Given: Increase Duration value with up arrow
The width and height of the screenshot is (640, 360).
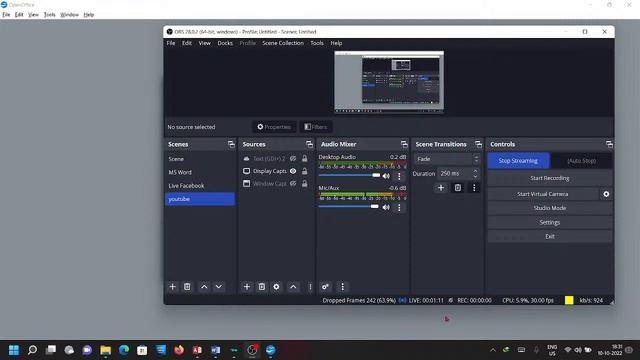Looking at the screenshot, I should (x=476, y=171).
